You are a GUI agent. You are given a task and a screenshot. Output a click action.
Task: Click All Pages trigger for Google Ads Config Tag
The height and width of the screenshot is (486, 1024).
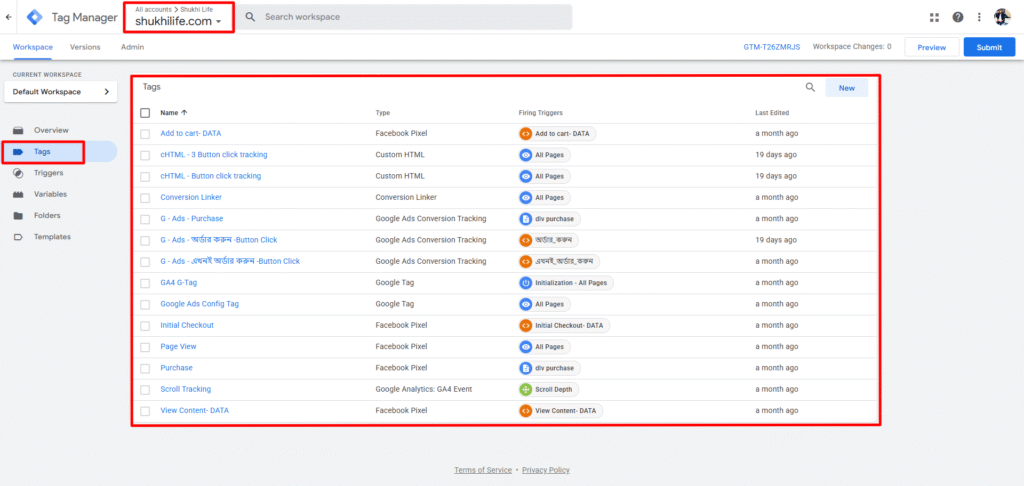pos(544,304)
